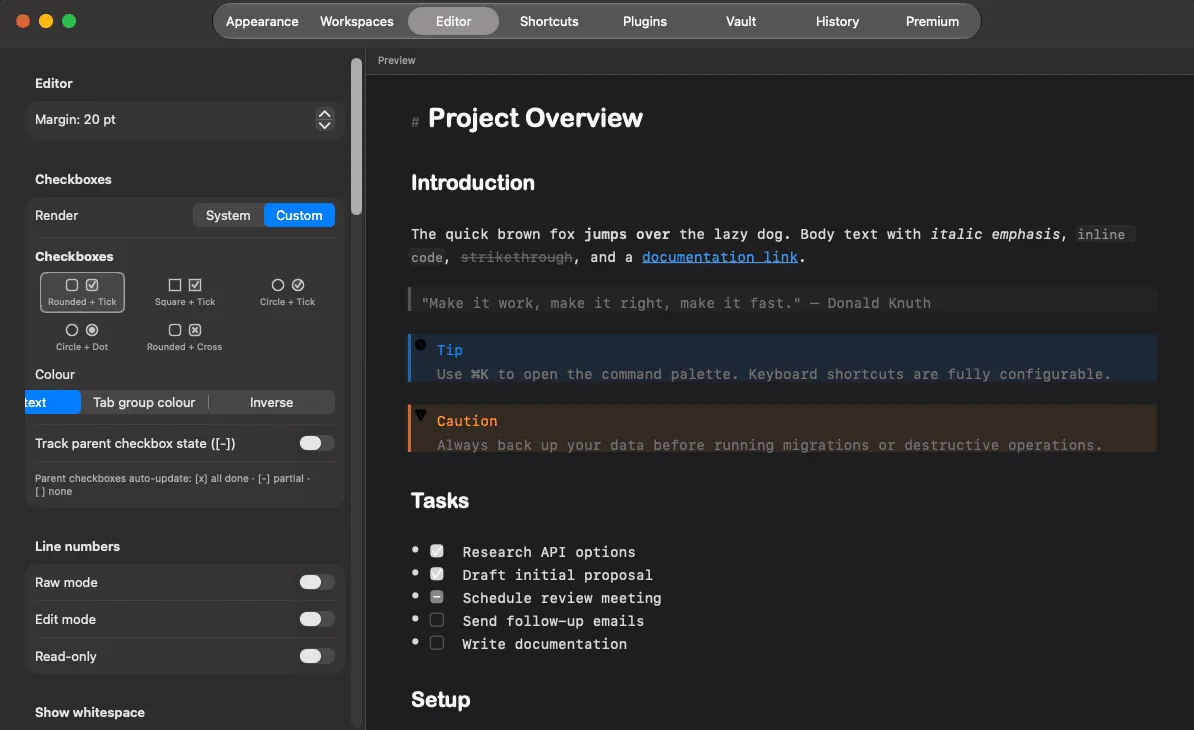
Task: Select the Rounded + Tick checkbox style
Action: (x=82, y=292)
